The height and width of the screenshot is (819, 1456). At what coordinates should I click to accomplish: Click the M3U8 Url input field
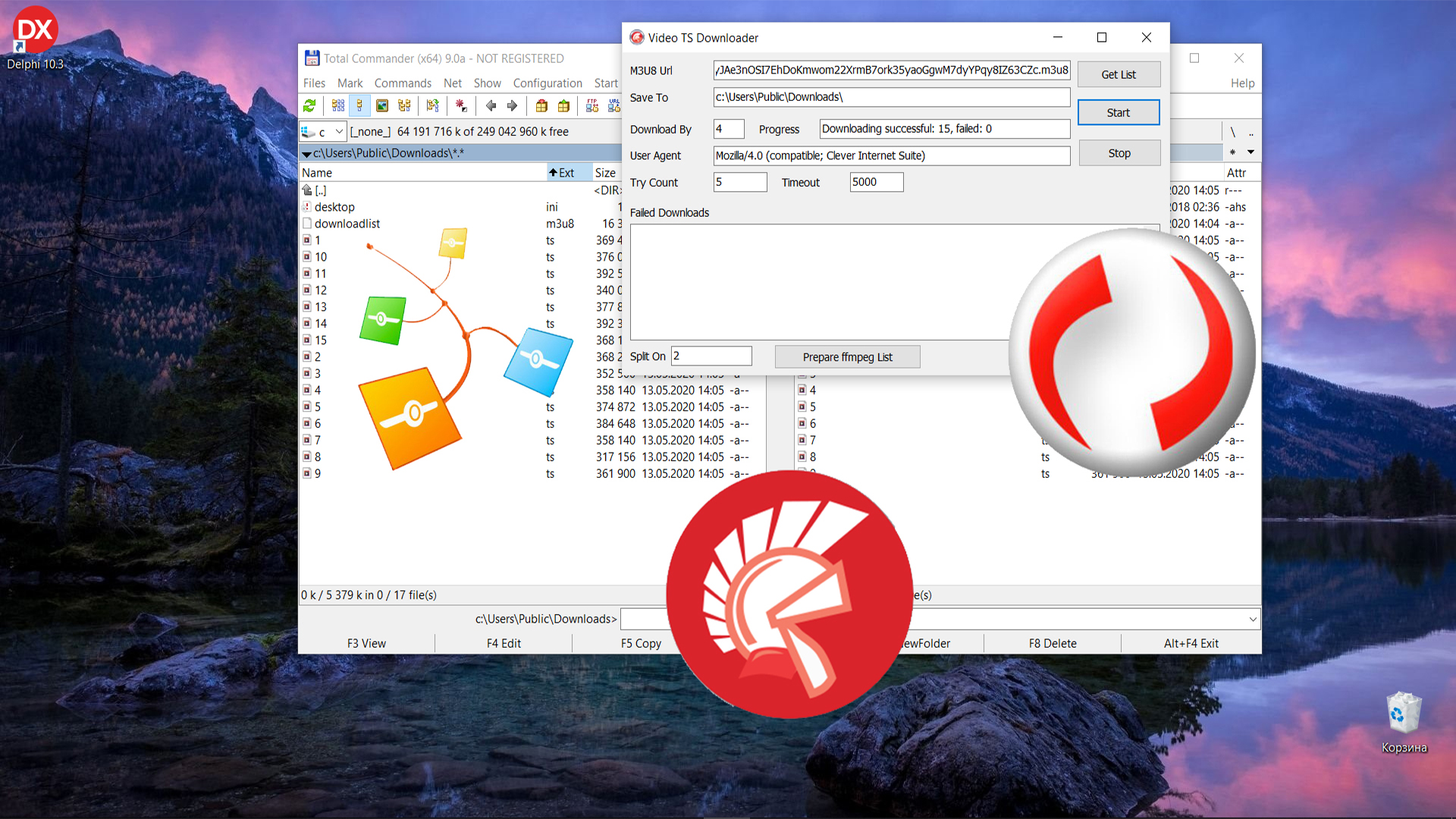pyautogui.click(x=891, y=71)
